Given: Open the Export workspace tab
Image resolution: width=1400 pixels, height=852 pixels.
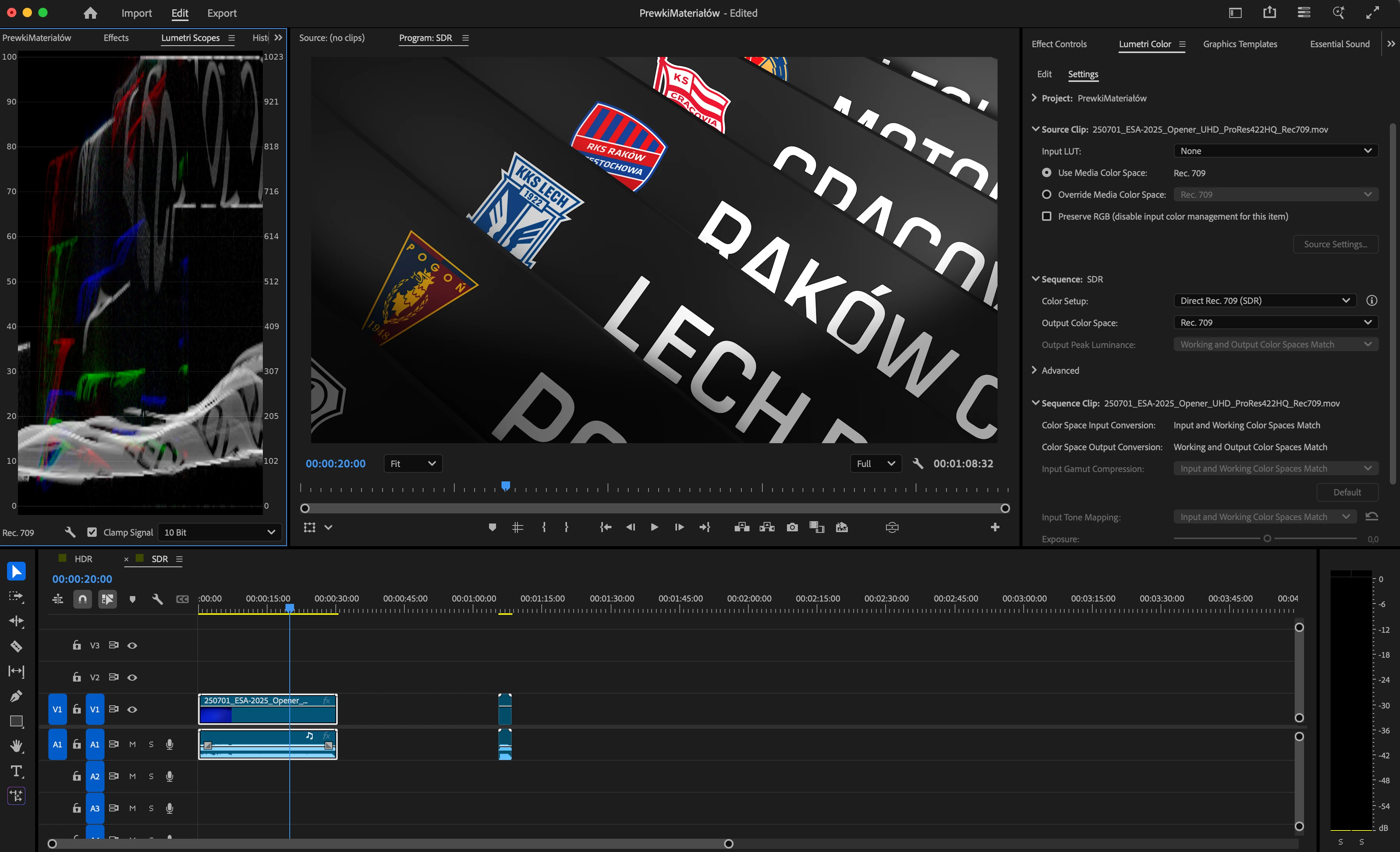Looking at the screenshot, I should [x=222, y=13].
